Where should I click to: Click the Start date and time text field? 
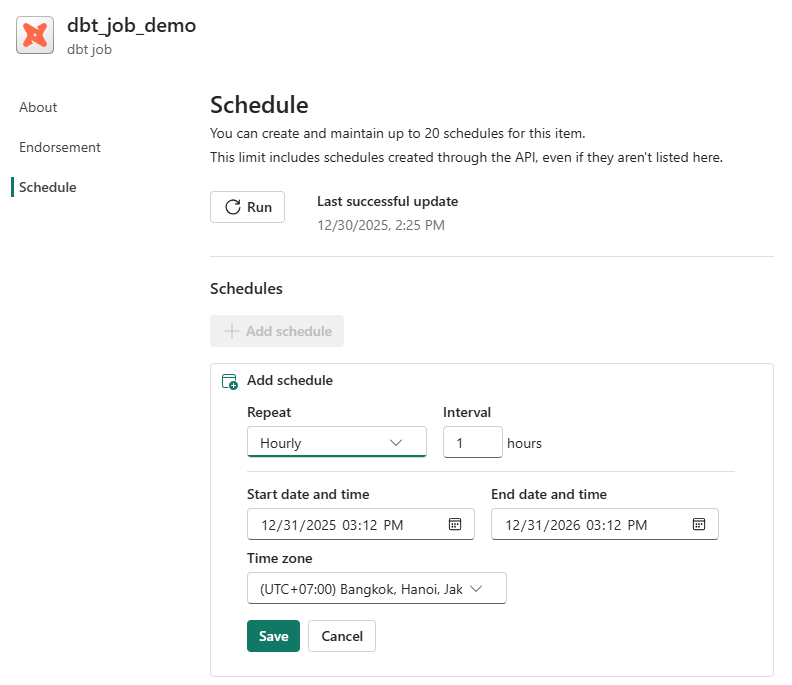point(345,525)
